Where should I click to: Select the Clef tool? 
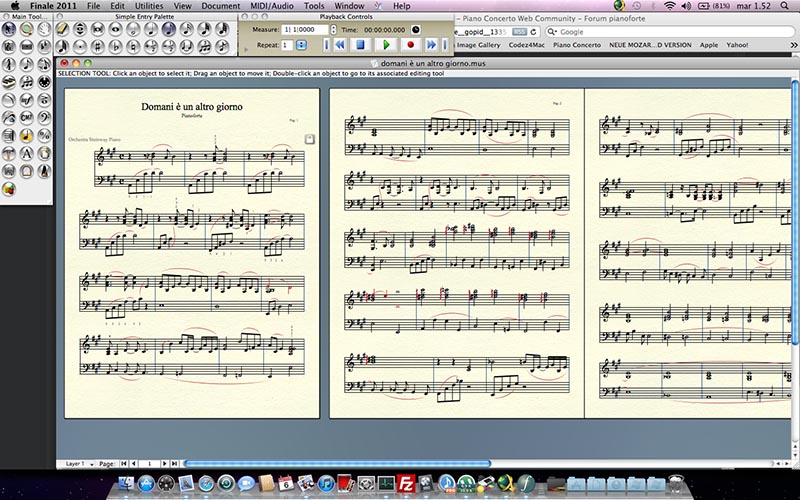coord(44,118)
